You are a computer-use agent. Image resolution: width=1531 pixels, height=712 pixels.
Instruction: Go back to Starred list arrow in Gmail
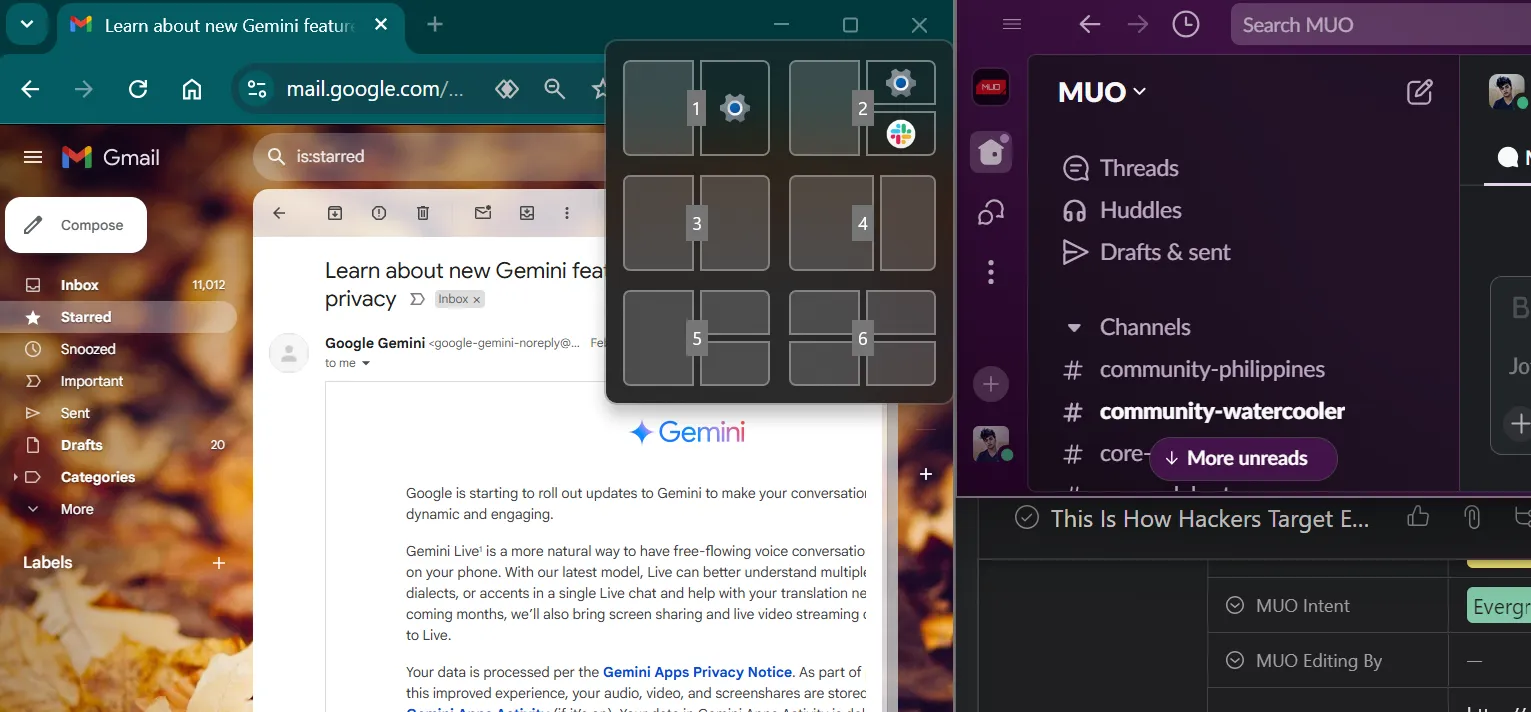(279, 213)
